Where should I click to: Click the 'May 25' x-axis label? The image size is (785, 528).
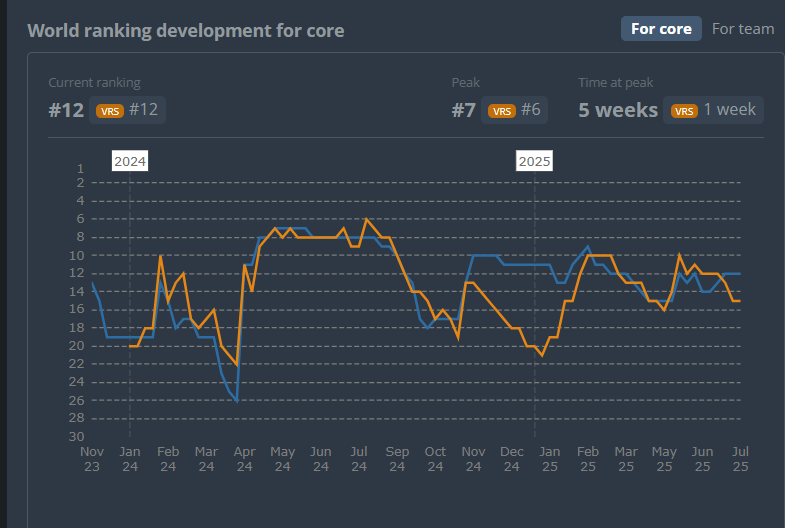click(x=664, y=459)
